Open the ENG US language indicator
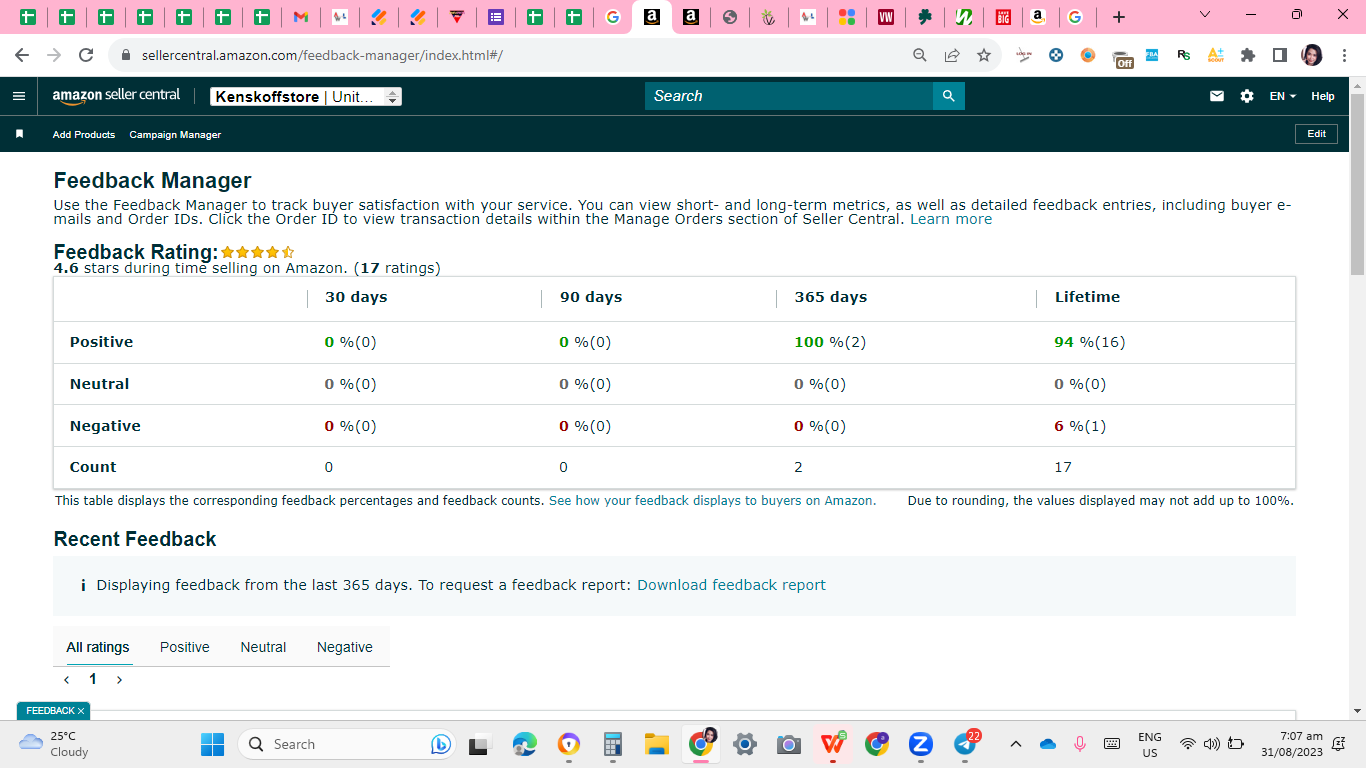The width and height of the screenshot is (1366, 768). coord(1150,744)
